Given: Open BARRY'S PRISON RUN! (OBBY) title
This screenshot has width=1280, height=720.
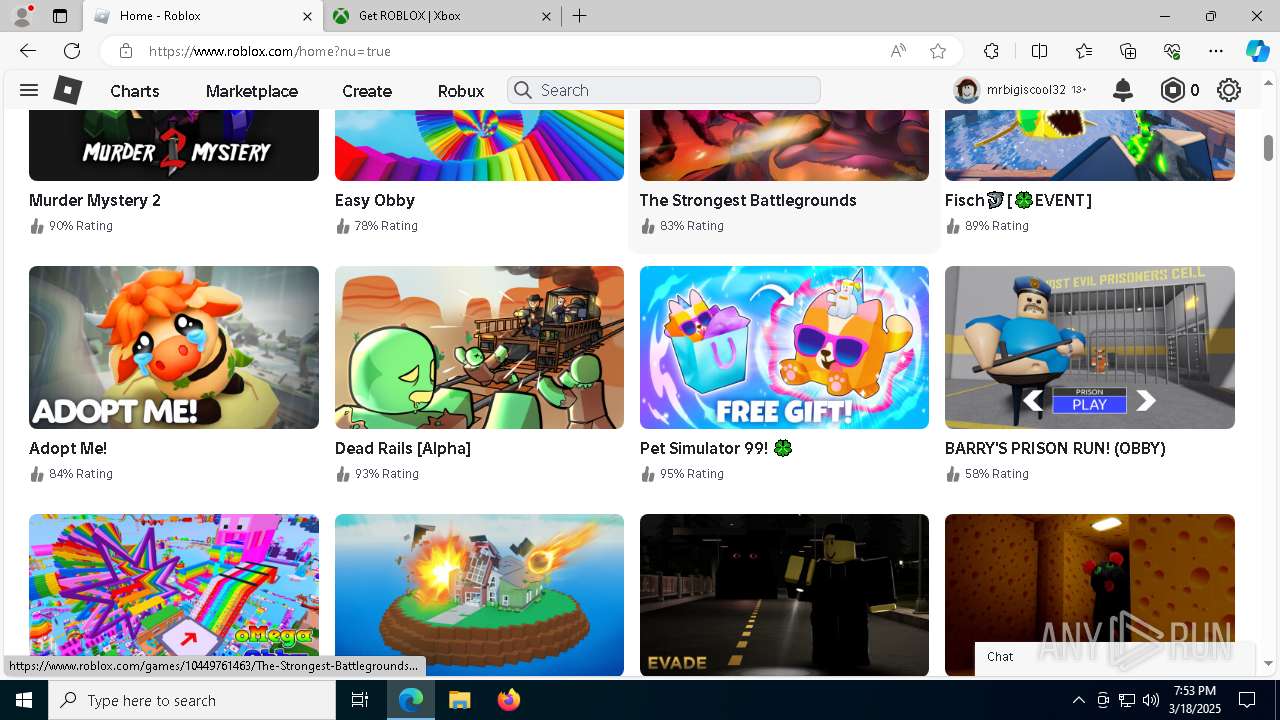Looking at the screenshot, I should (1055, 448).
